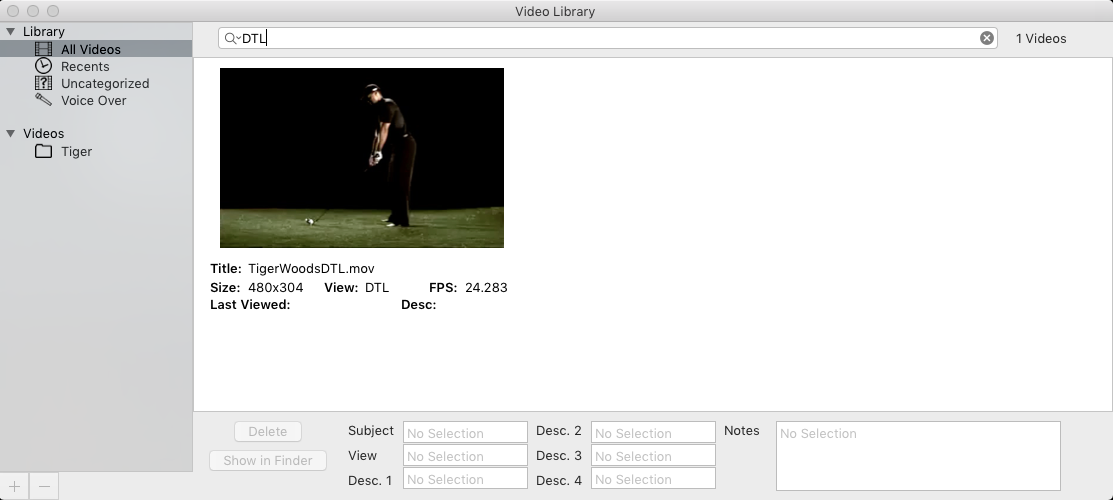This screenshot has height=500, width=1113.
Task: Click the Voice Over microphone icon
Action: point(43,100)
